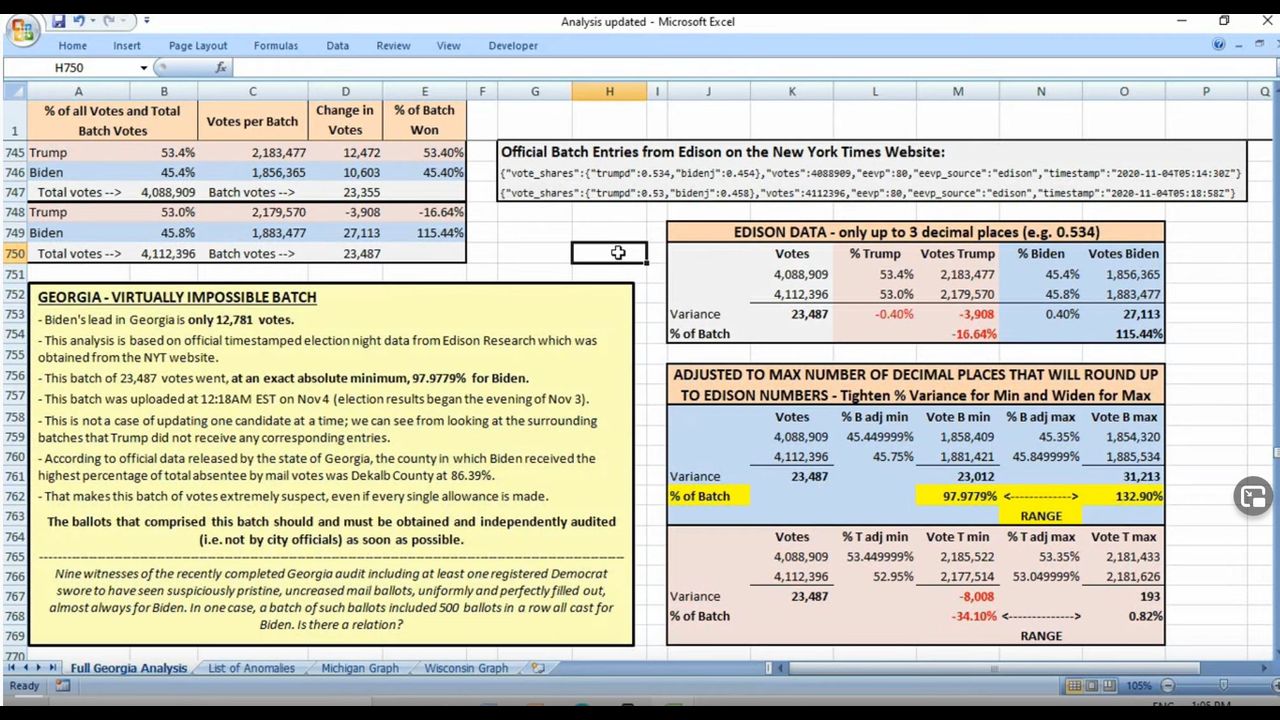This screenshot has height=720, width=1280.
Task: Click the Insert Function fx icon
Action: pos(221,68)
